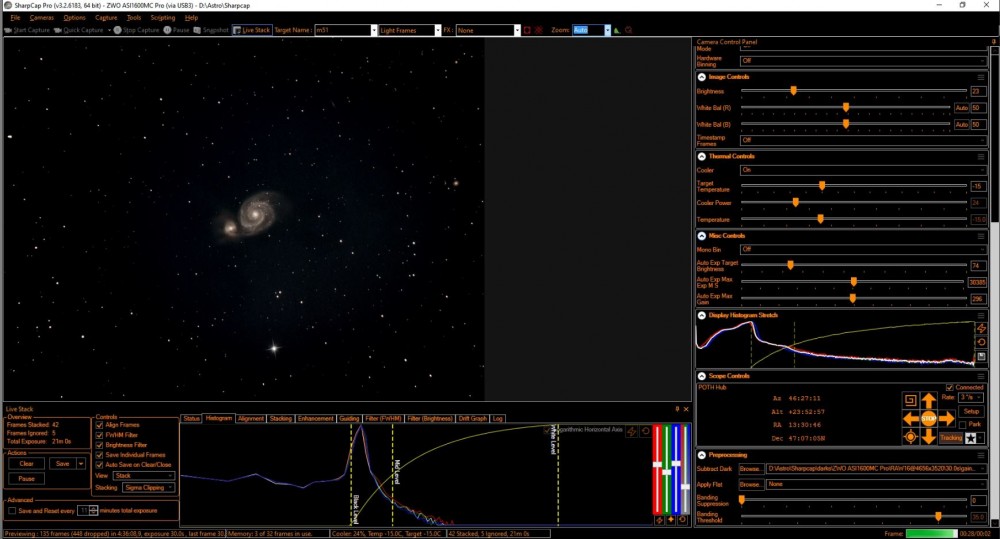This screenshot has width=1000, height=539.
Task: Click Browse for Subtract Dark
Action: [x=750, y=469]
